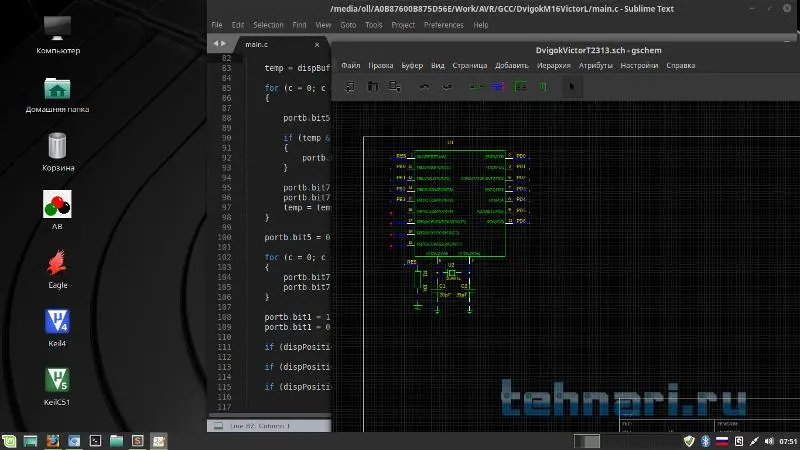
Task: Click the workspace switcher in the panel
Action: [x=587, y=441]
